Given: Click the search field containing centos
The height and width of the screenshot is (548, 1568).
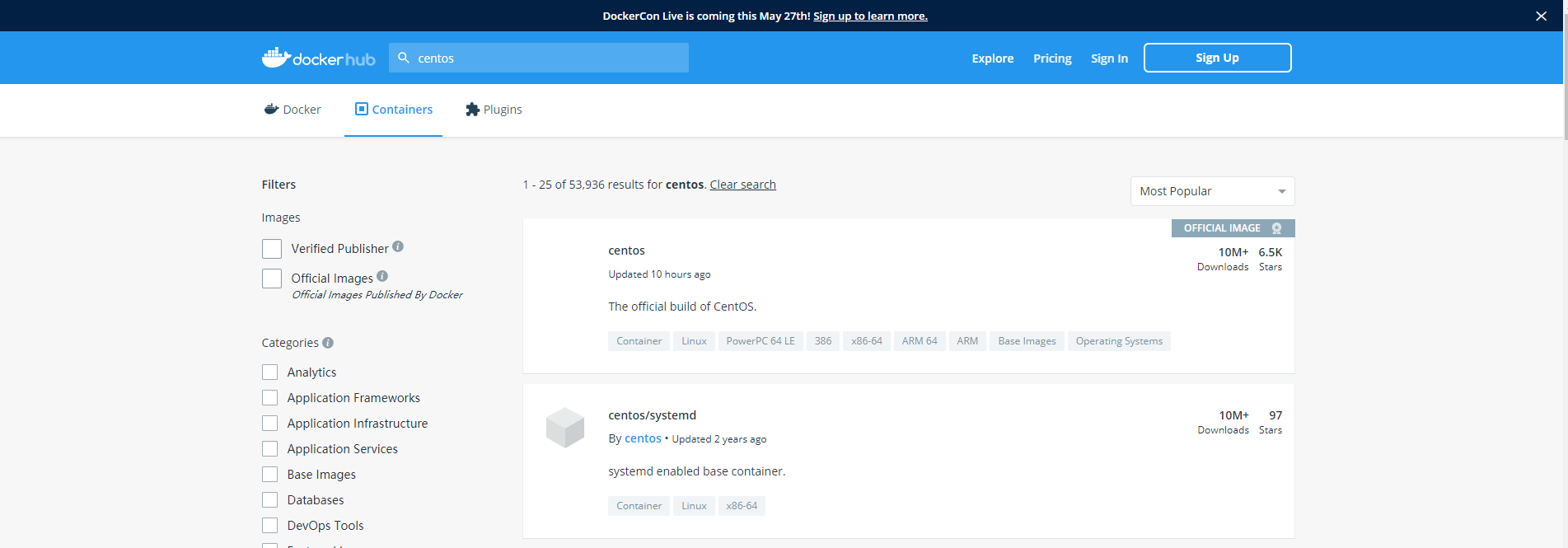Looking at the screenshot, I should pyautogui.click(x=539, y=58).
